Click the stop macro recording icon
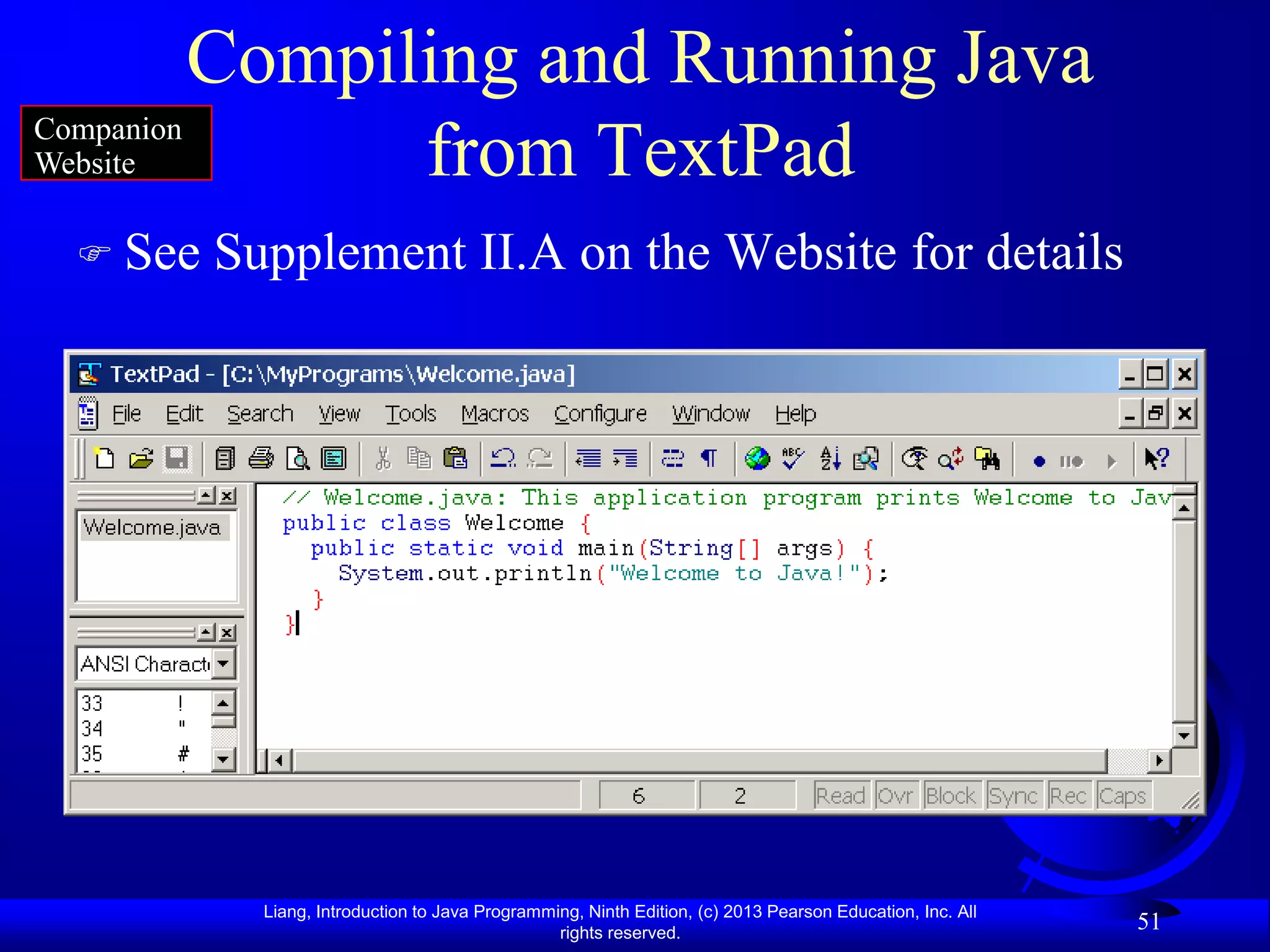The height and width of the screenshot is (952, 1270). (1071, 461)
